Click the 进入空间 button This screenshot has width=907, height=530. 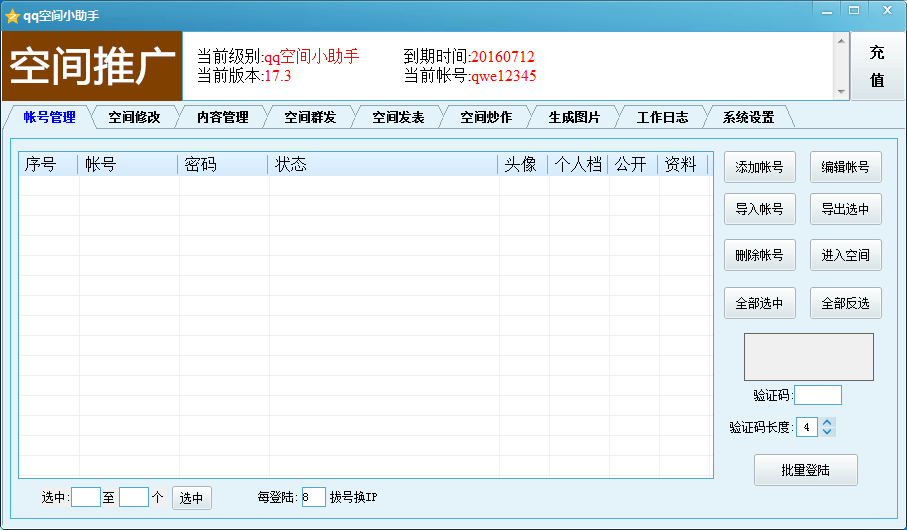coord(846,255)
